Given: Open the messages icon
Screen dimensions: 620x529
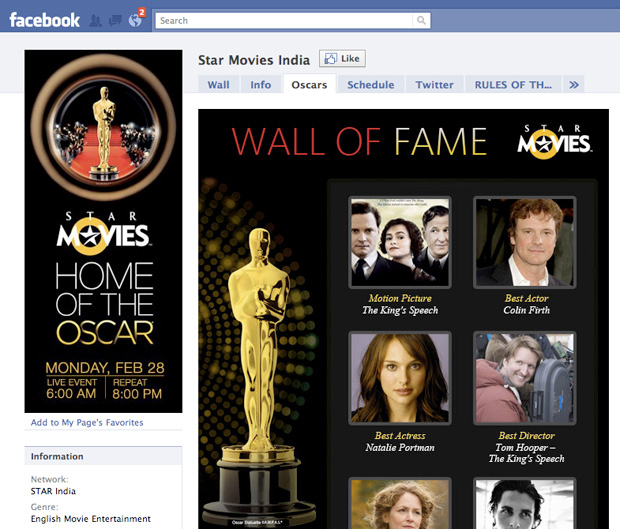Looking at the screenshot, I should [x=115, y=21].
